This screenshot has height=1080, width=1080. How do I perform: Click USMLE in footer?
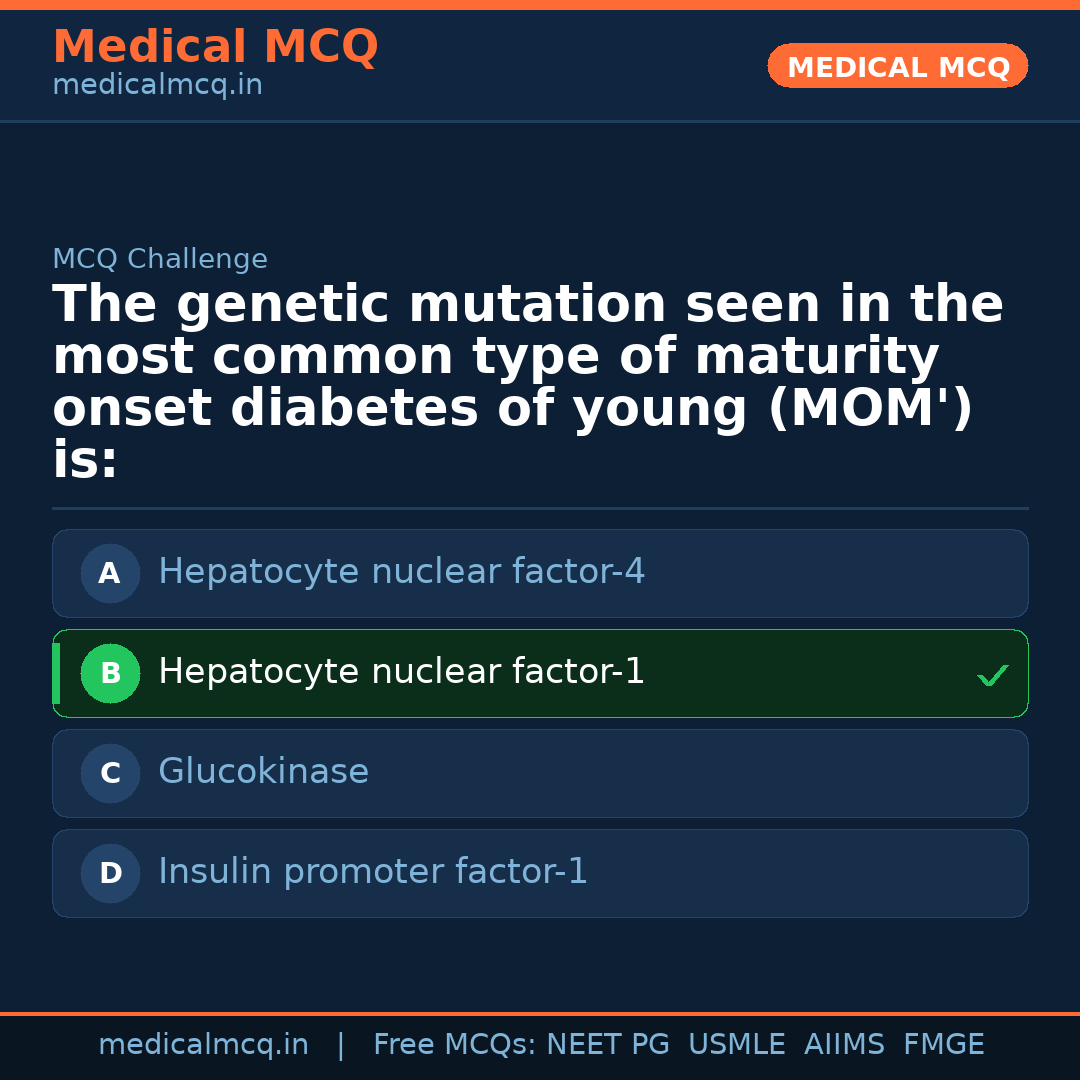[736, 1045]
